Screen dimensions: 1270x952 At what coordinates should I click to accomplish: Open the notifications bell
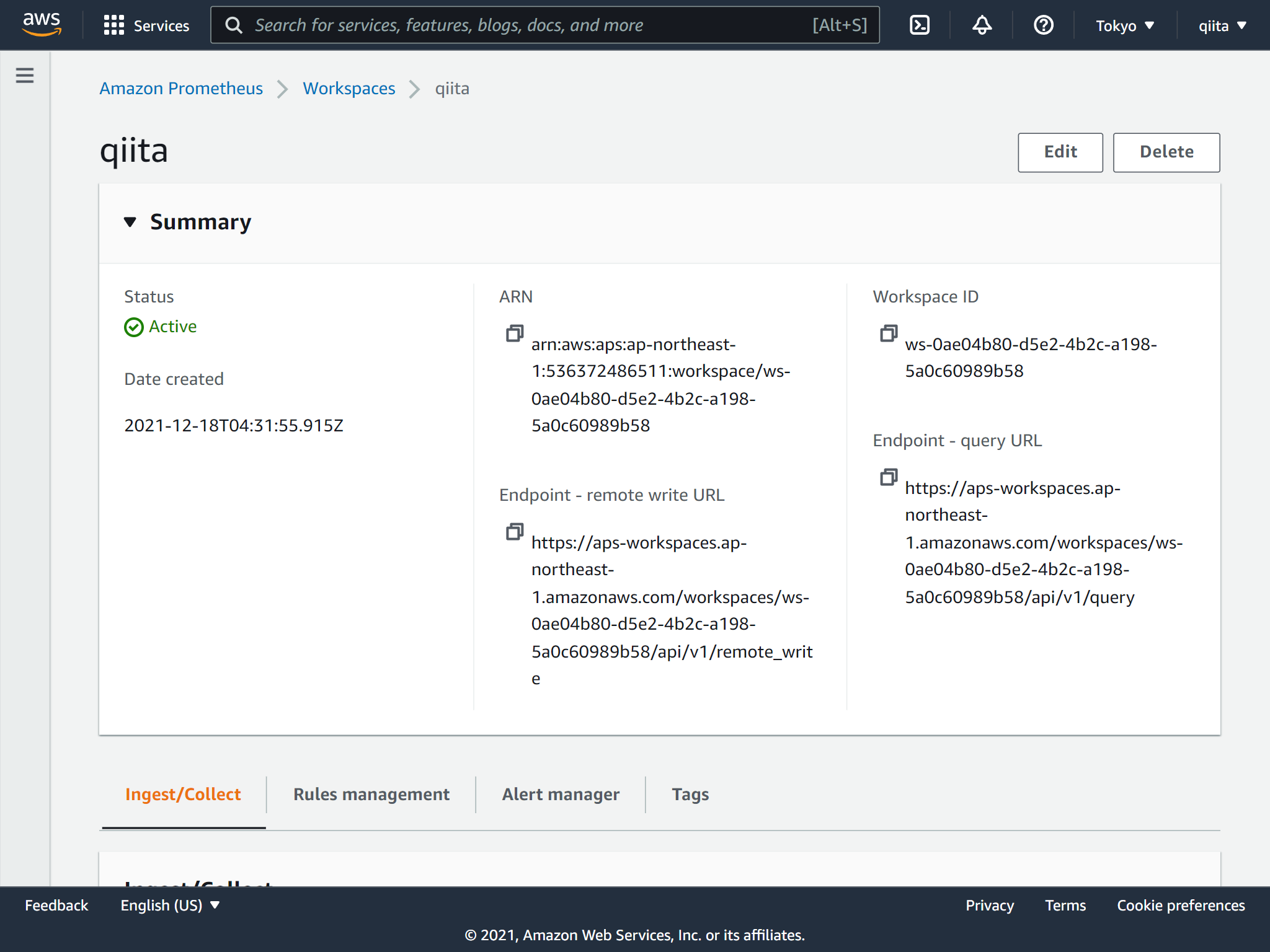coord(981,25)
